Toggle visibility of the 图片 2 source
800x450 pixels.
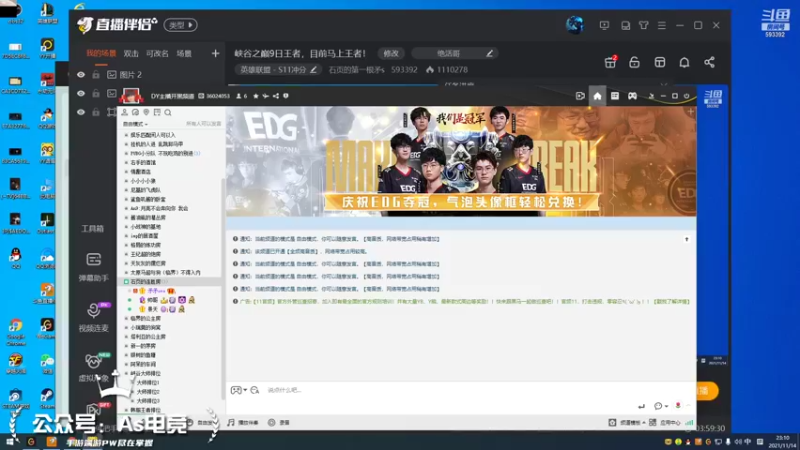click(x=81, y=74)
